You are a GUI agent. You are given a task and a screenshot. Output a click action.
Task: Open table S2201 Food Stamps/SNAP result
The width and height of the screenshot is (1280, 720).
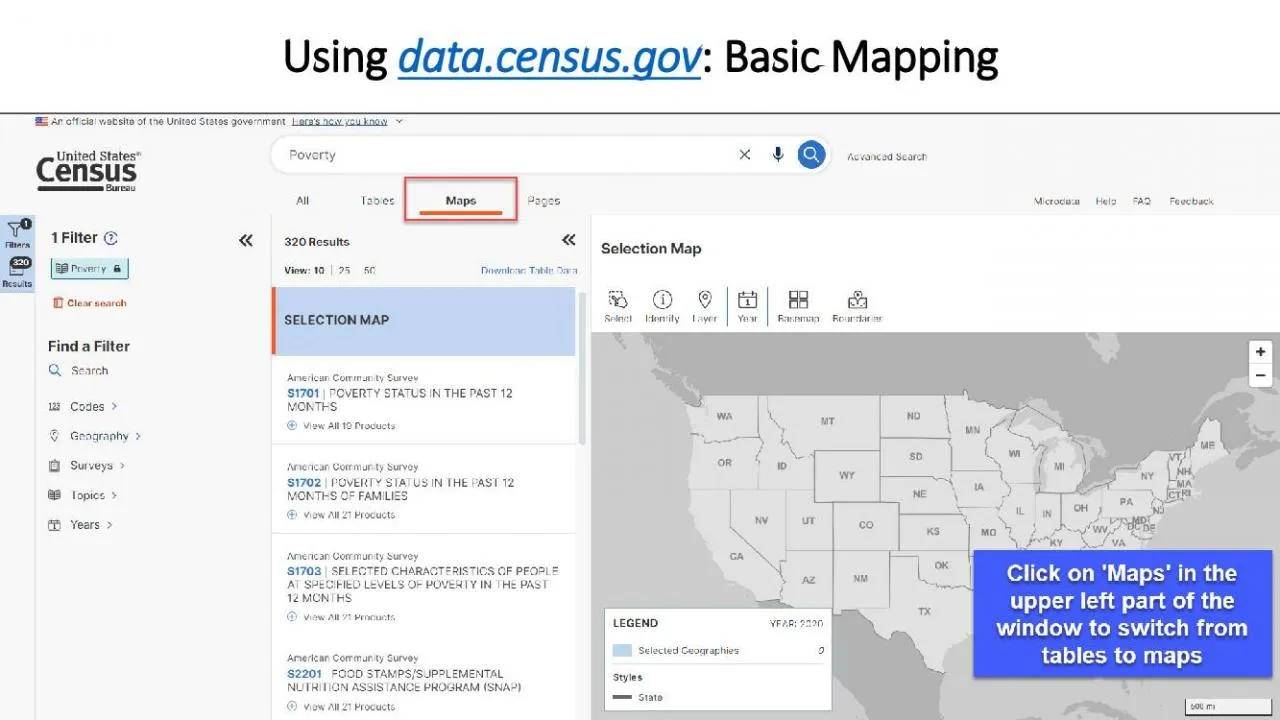click(404, 680)
